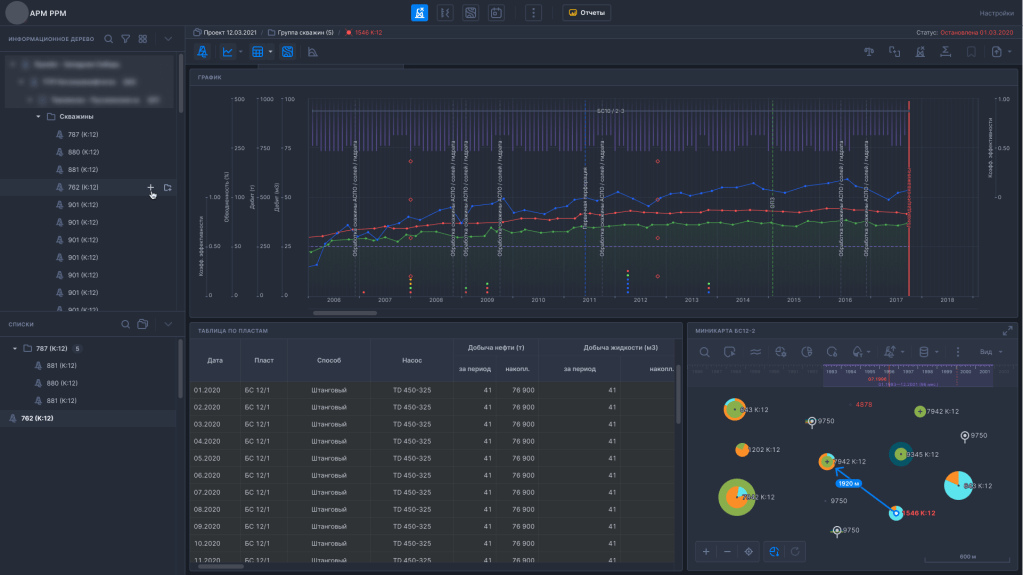Image resolution: width=1023 pixels, height=575 pixels.
Task: Collapse the Скважины folder in the tree
Action: tap(38, 117)
